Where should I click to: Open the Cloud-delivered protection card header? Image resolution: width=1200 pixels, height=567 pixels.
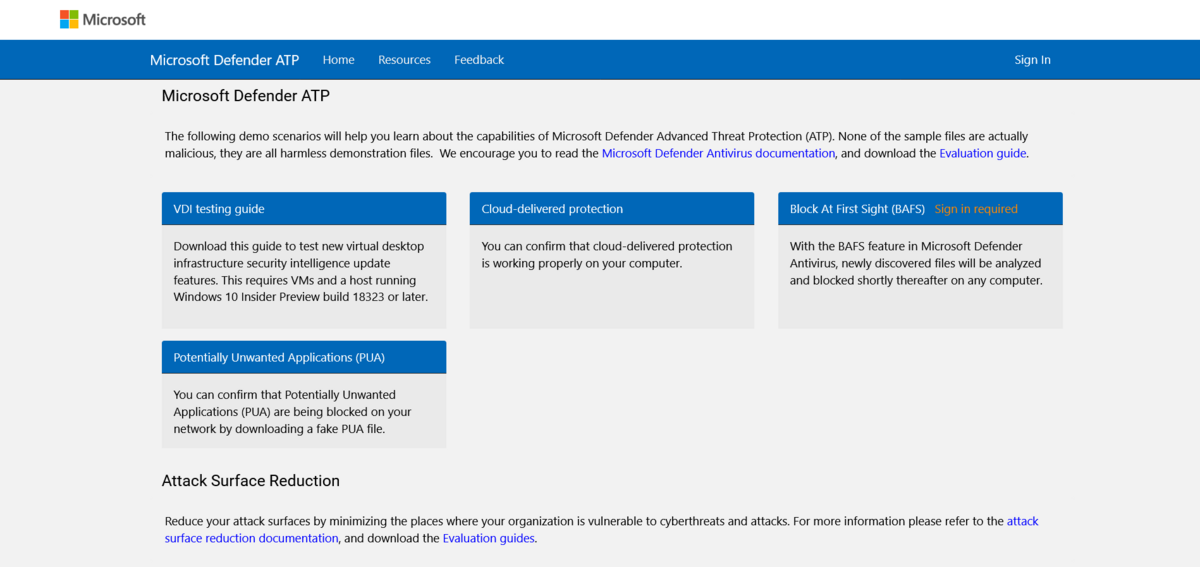(612, 209)
